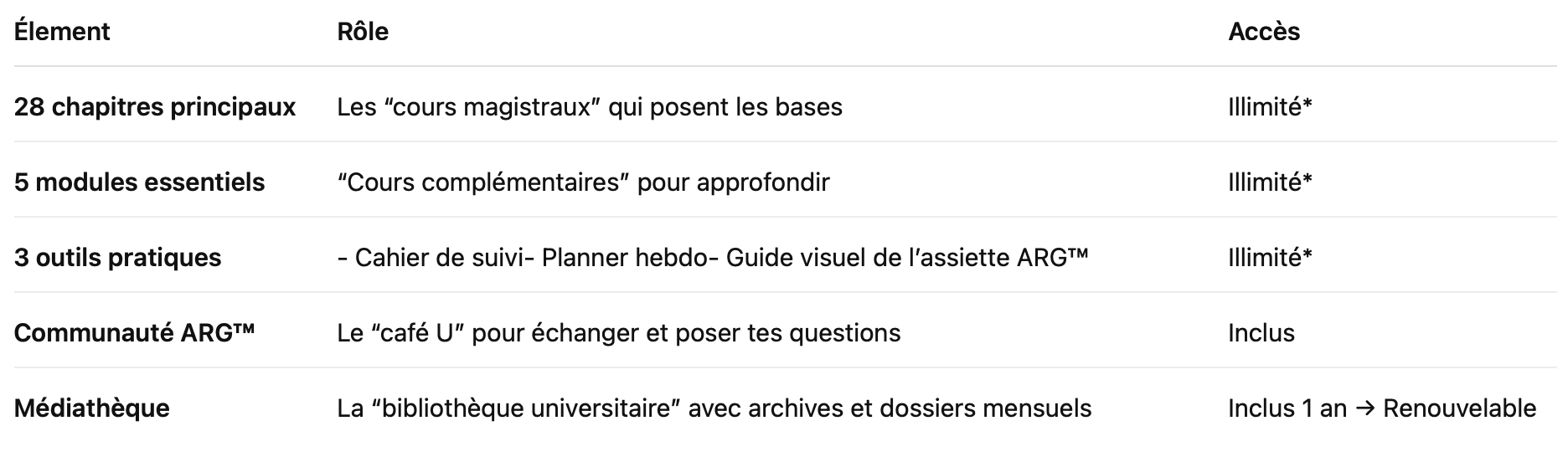
Task: Click the arrow symbol before "Renouvelable"
Action: [1364, 408]
